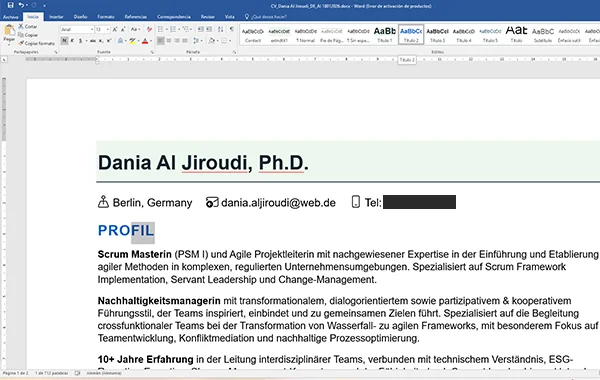Increase font size with the grow icon
The width and height of the screenshot is (600, 380).
point(115,29)
